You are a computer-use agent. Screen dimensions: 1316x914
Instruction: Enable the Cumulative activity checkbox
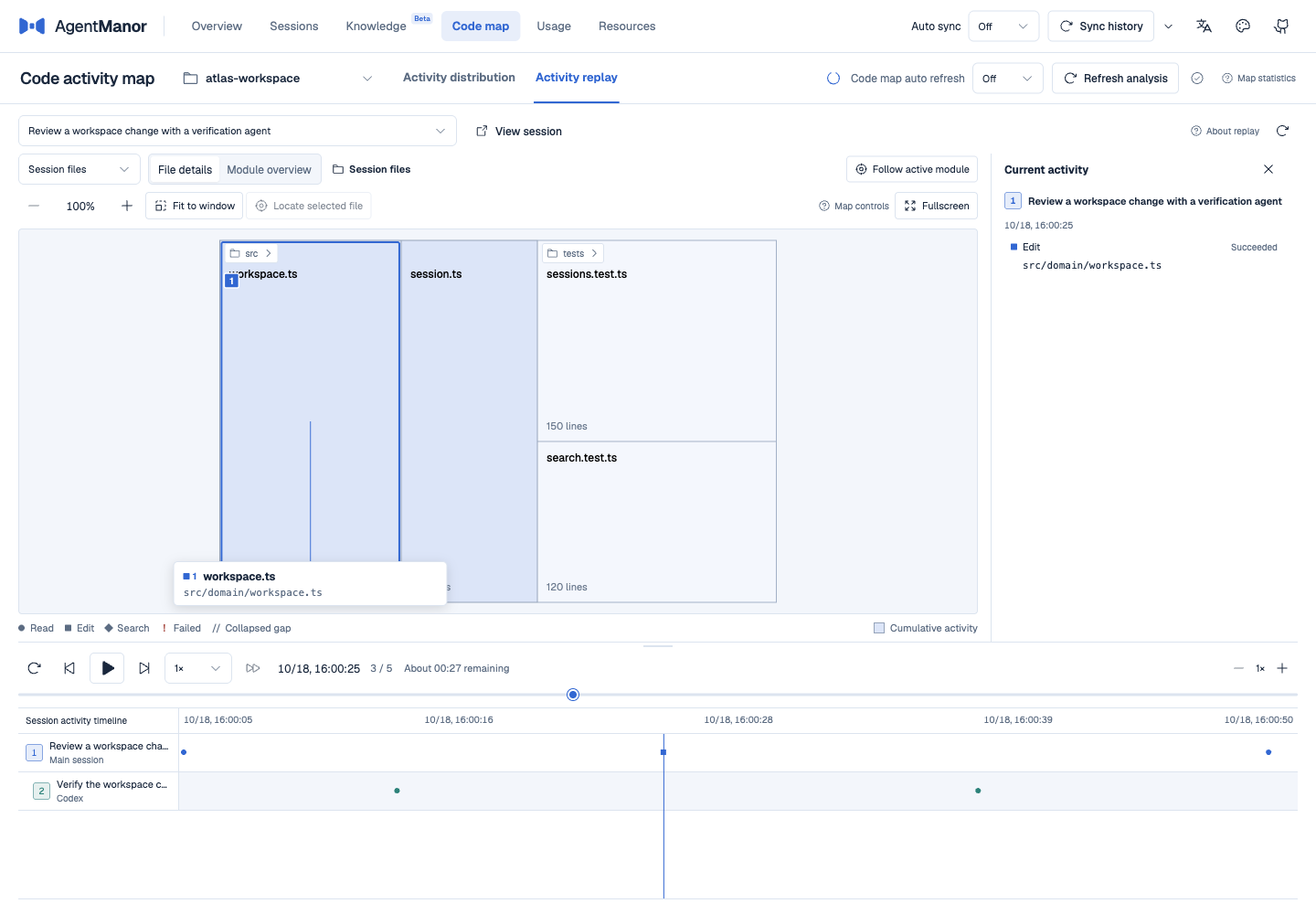point(879,628)
